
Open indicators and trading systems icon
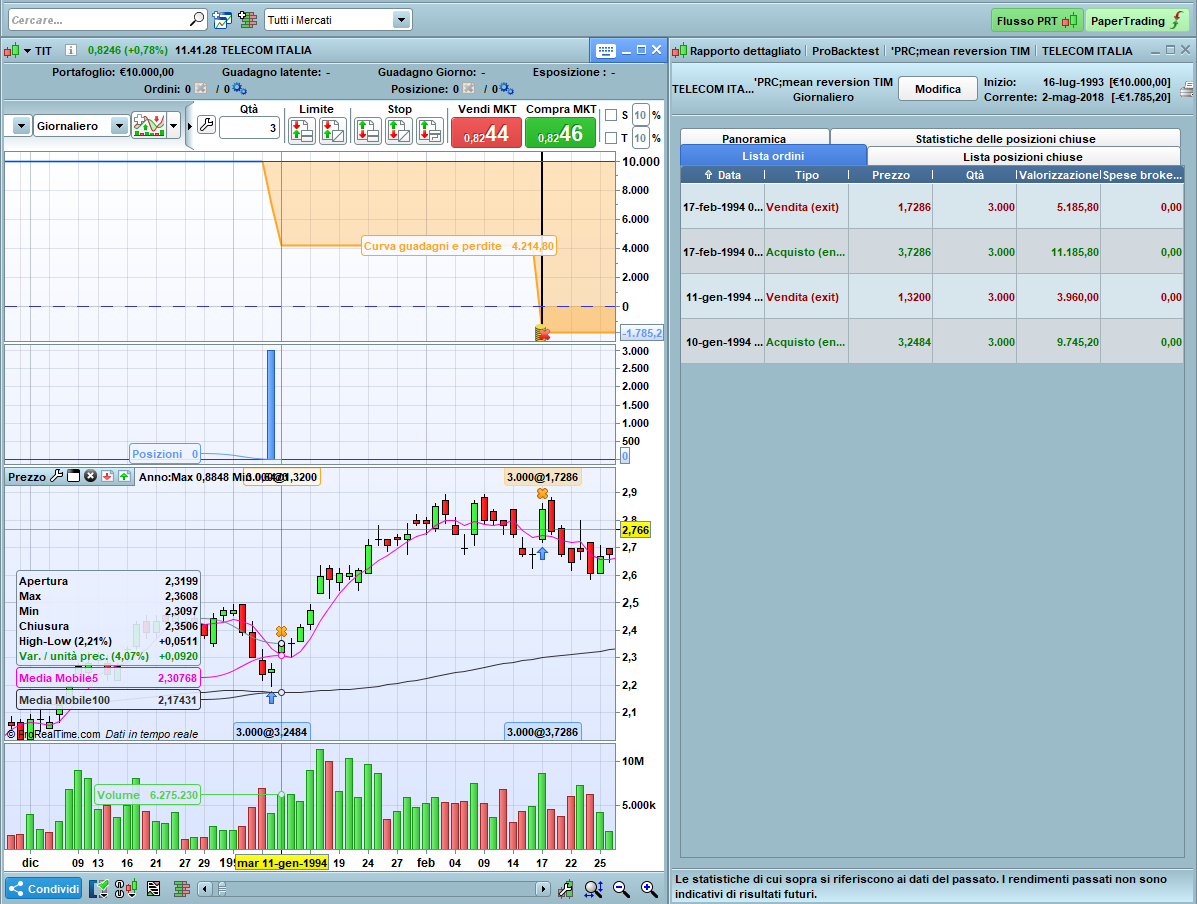(x=149, y=125)
